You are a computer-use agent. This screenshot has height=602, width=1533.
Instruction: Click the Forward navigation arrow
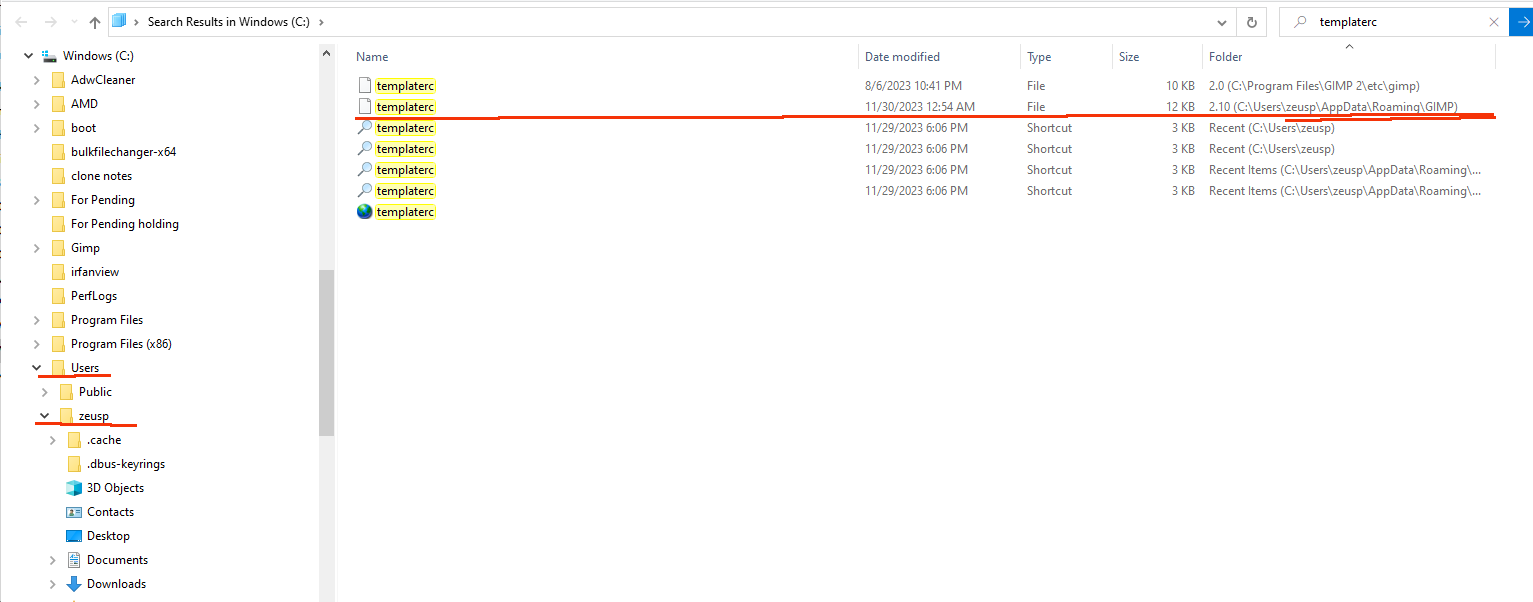click(50, 22)
